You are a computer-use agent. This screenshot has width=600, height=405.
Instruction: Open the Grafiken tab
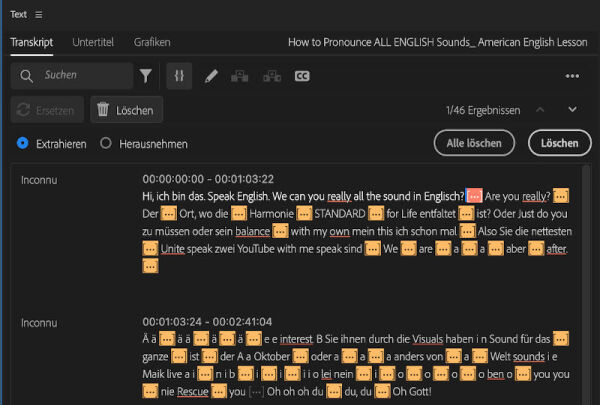(152, 42)
